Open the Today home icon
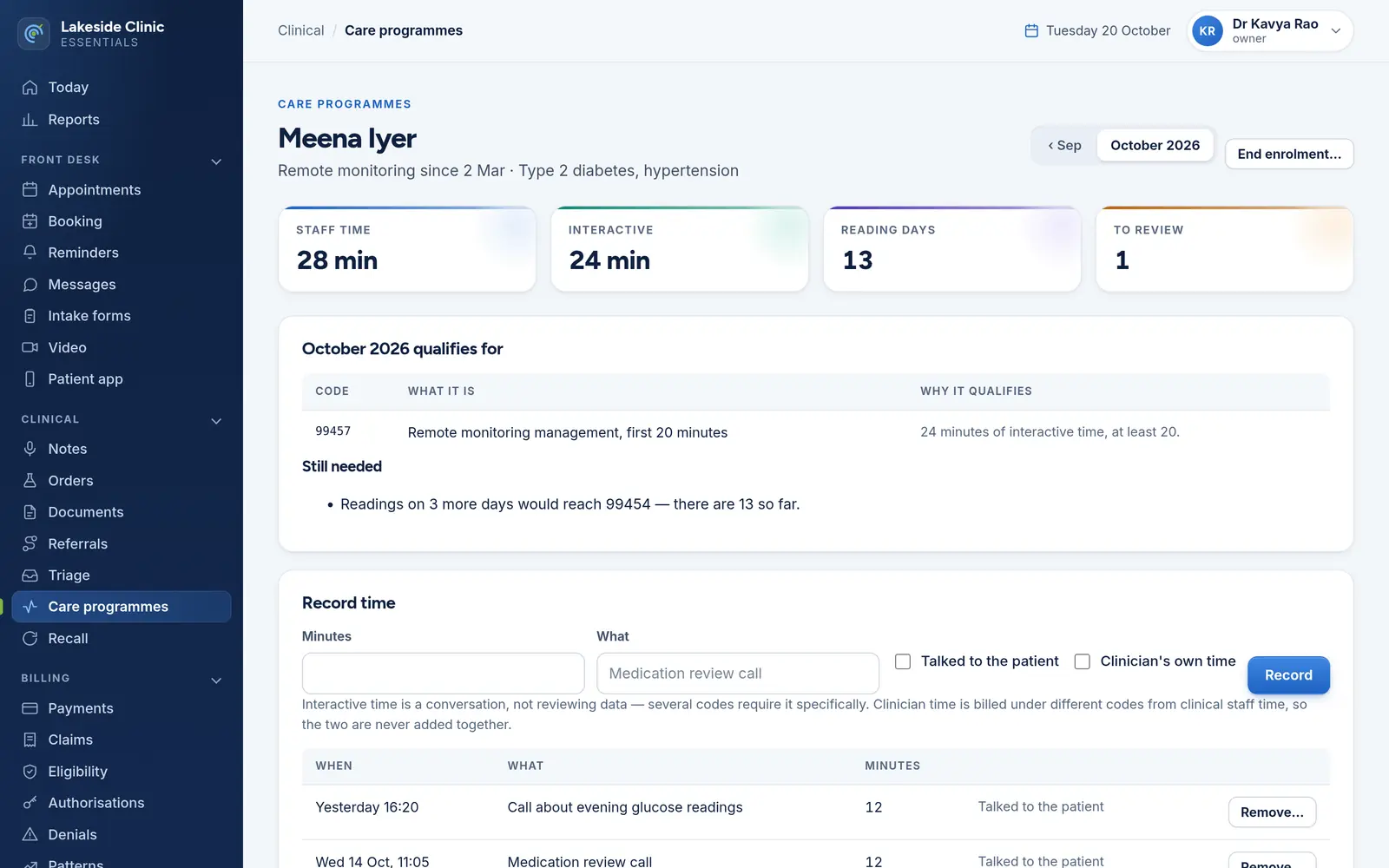This screenshot has width=1389, height=868. [30, 88]
